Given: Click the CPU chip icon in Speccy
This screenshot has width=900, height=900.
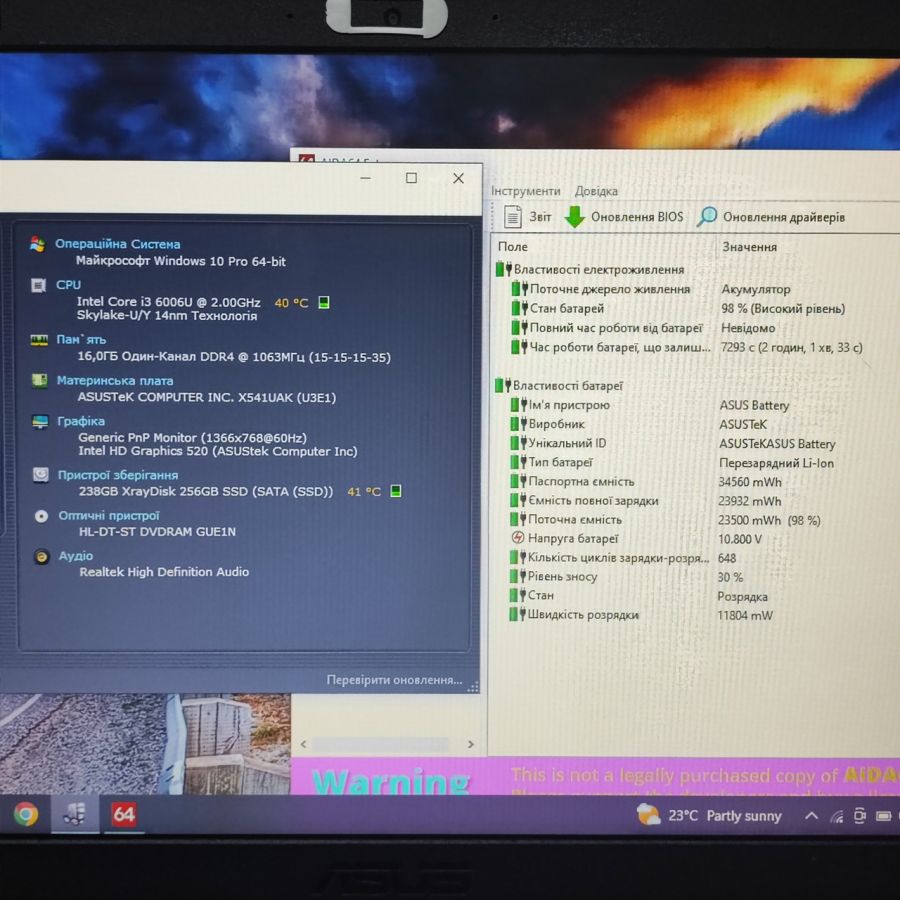Looking at the screenshot, I should click(38, 285).
